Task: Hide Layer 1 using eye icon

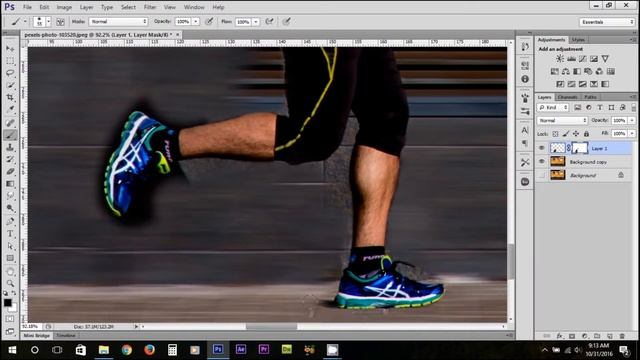Action: point(542,148)
